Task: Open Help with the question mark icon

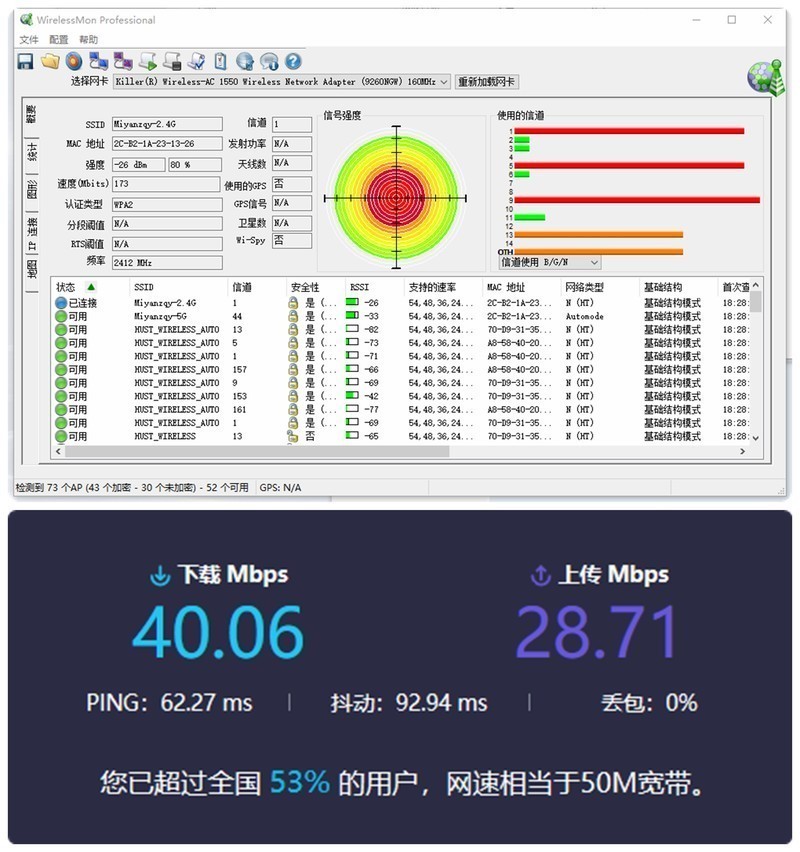Action: (x=291, y=60)
